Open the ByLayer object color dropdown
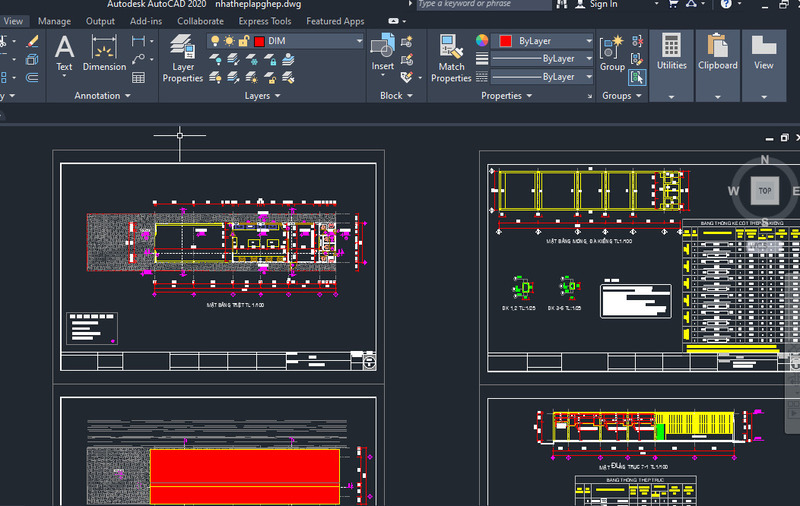 (x=588, y=41)
